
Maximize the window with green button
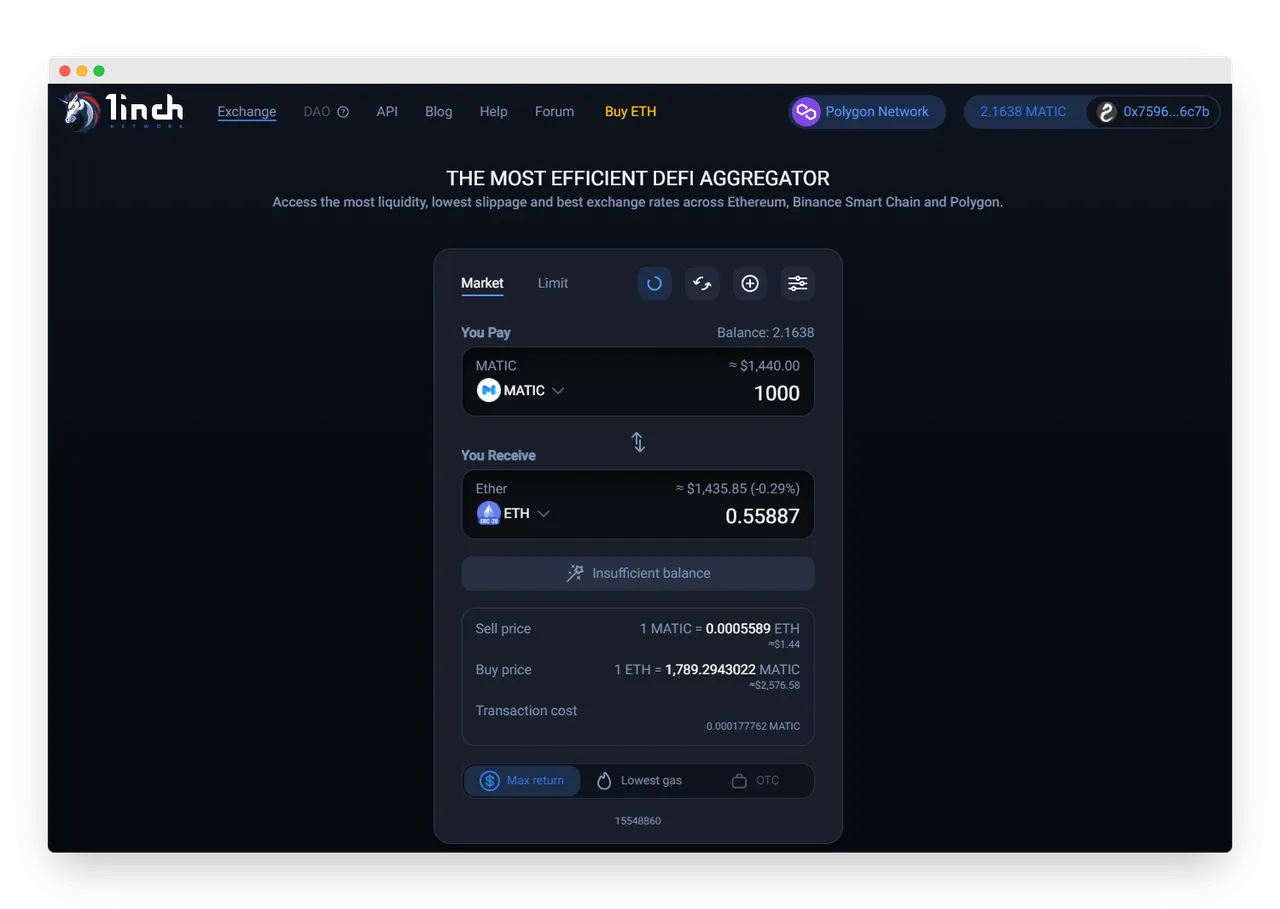tap(99, 71)
